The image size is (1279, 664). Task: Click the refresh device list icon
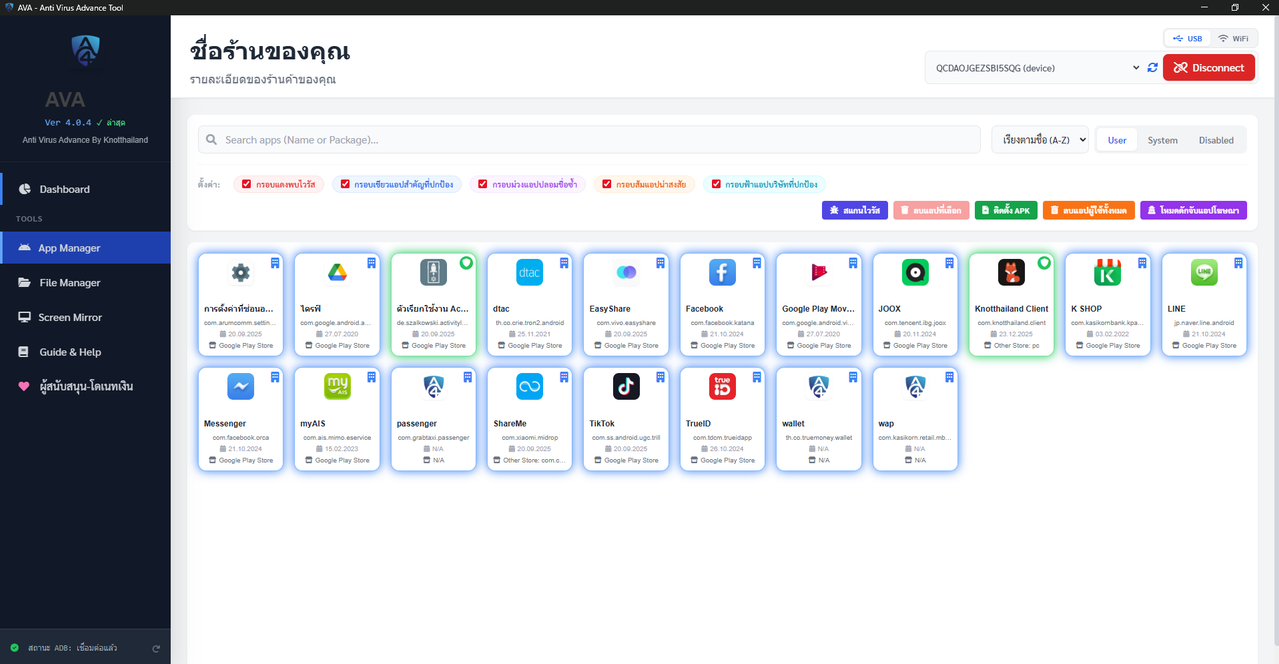pyautogui.click(x=1153, y=68)
